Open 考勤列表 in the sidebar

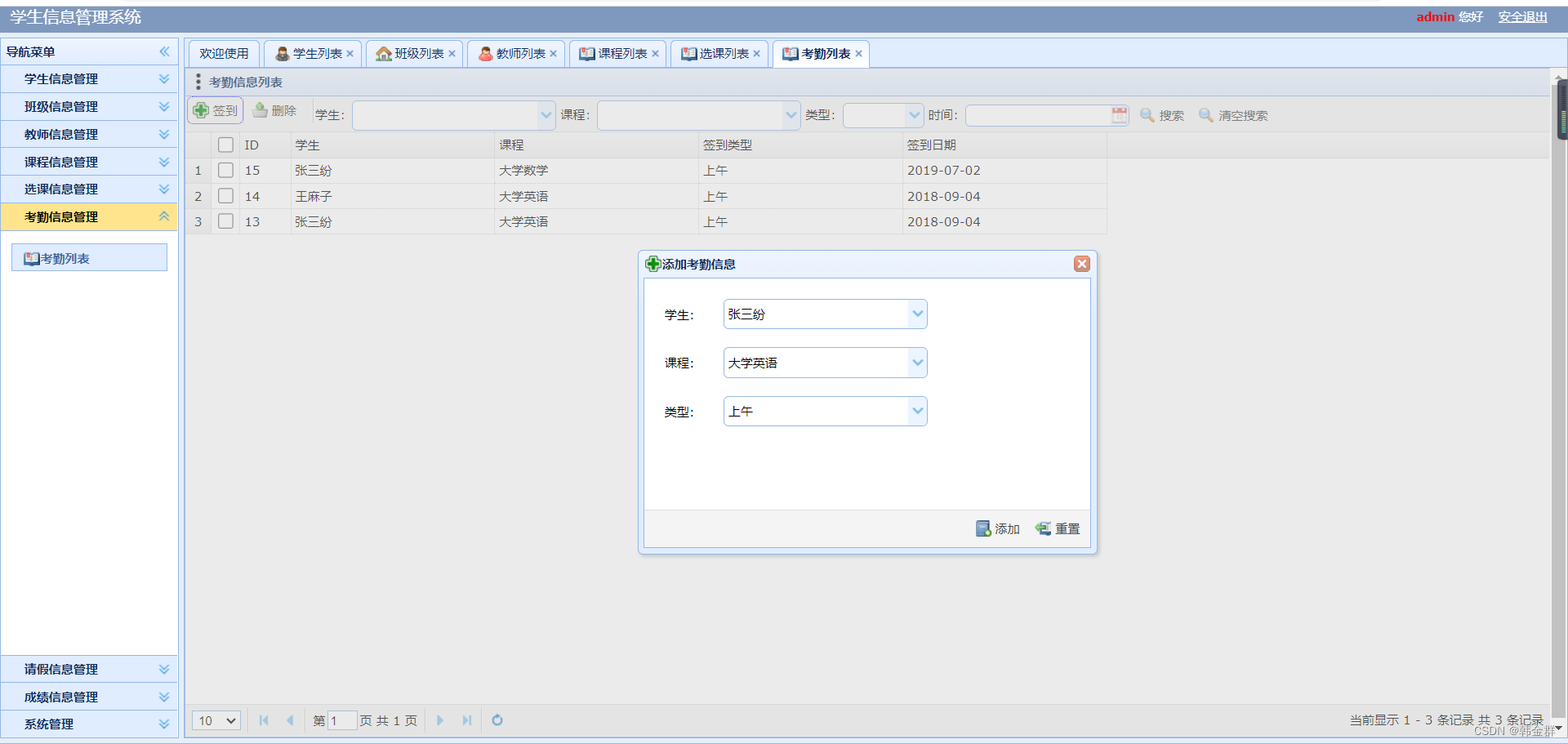pyautogui.click(x=89, y=258)
